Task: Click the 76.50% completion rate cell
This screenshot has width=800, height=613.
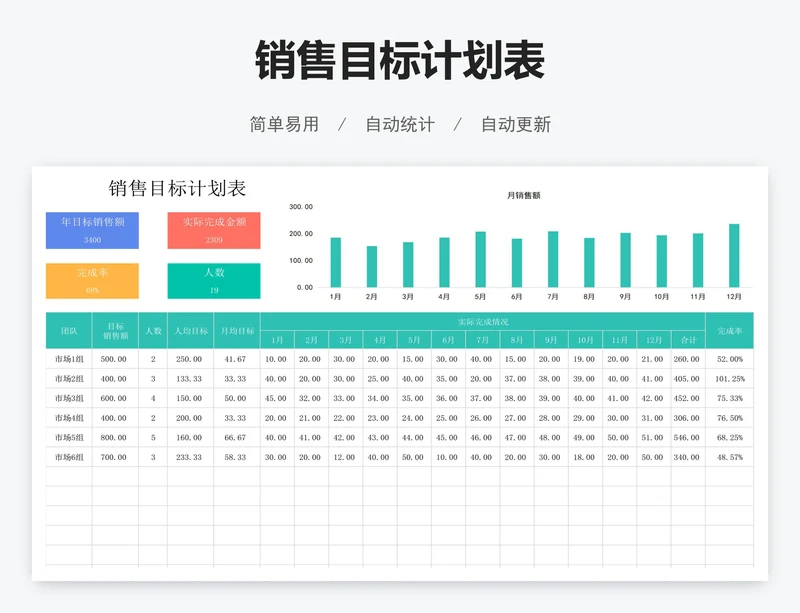Action: pyautogui.click(x=730, y=418)
